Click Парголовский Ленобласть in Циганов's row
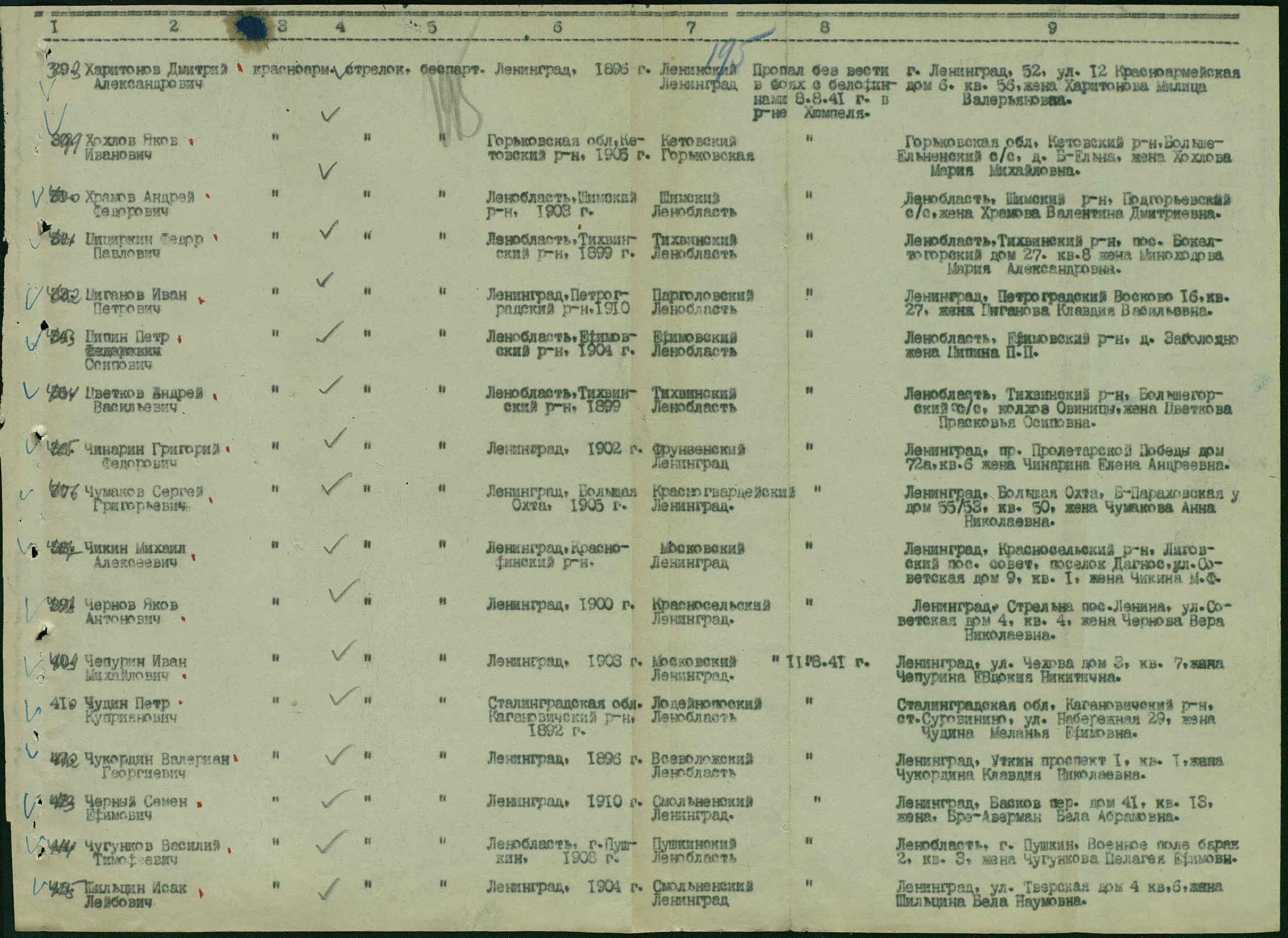The height and width of the screenshot is (938, 1288). point(702,302)
